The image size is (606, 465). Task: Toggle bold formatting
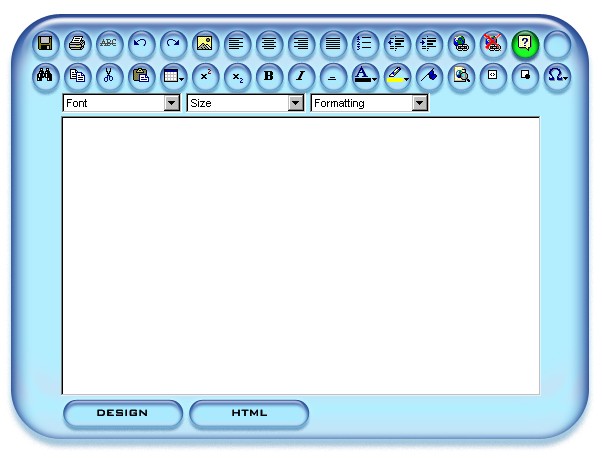(269, 76)
